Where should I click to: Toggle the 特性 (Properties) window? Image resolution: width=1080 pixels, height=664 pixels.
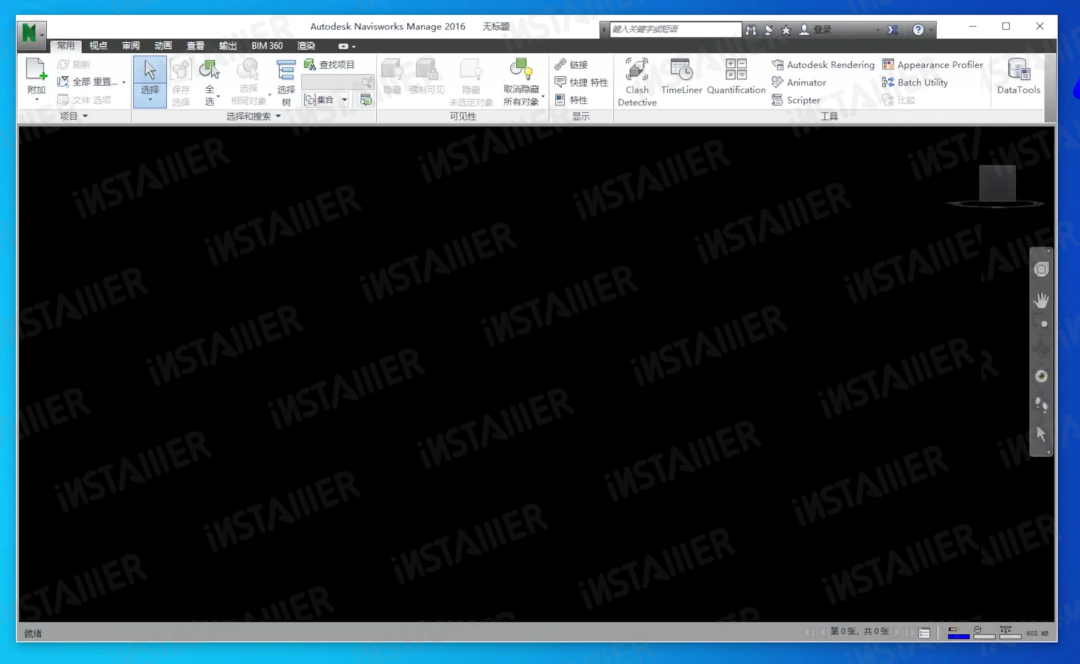[x=571, y=101]
